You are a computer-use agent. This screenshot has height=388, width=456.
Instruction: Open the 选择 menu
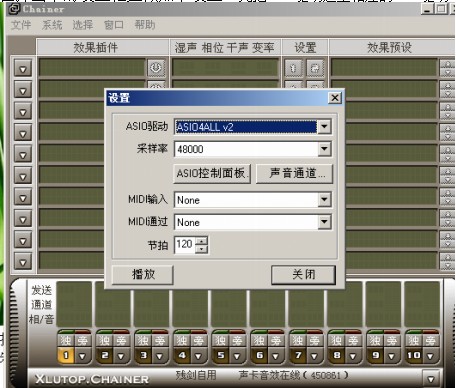pyautogui.click(x=83, y=25)
